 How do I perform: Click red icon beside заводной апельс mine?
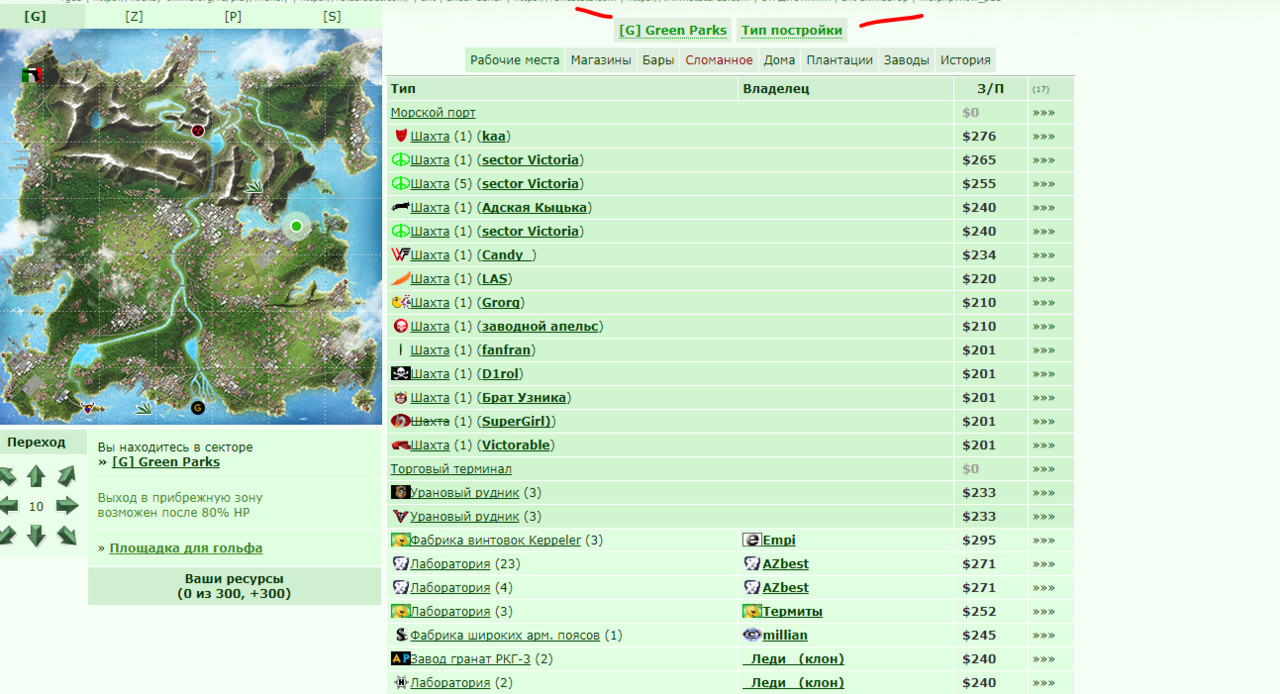(x=400, y=326)
